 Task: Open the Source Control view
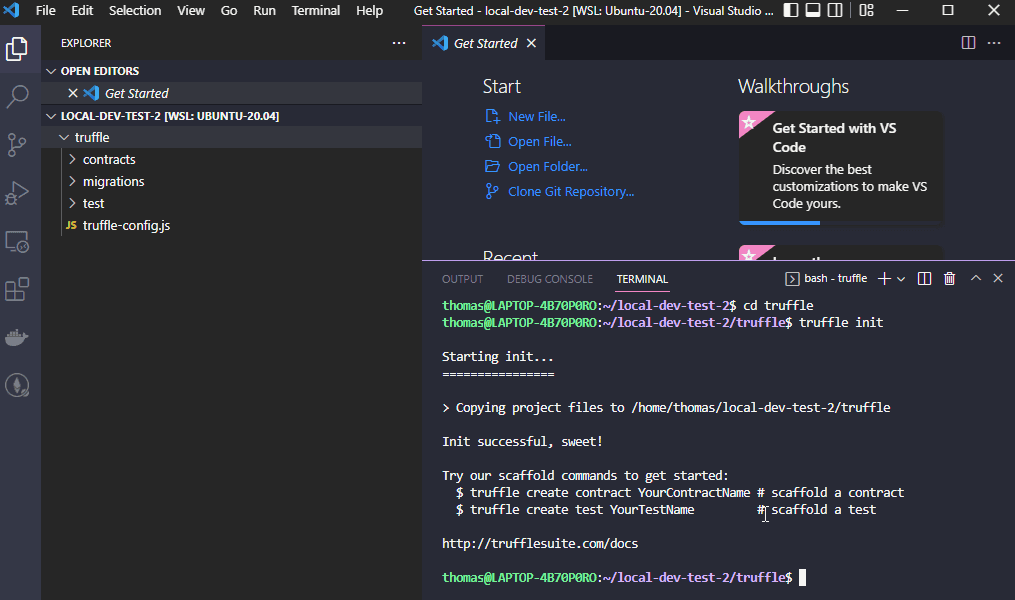click(x=17, y=145)
